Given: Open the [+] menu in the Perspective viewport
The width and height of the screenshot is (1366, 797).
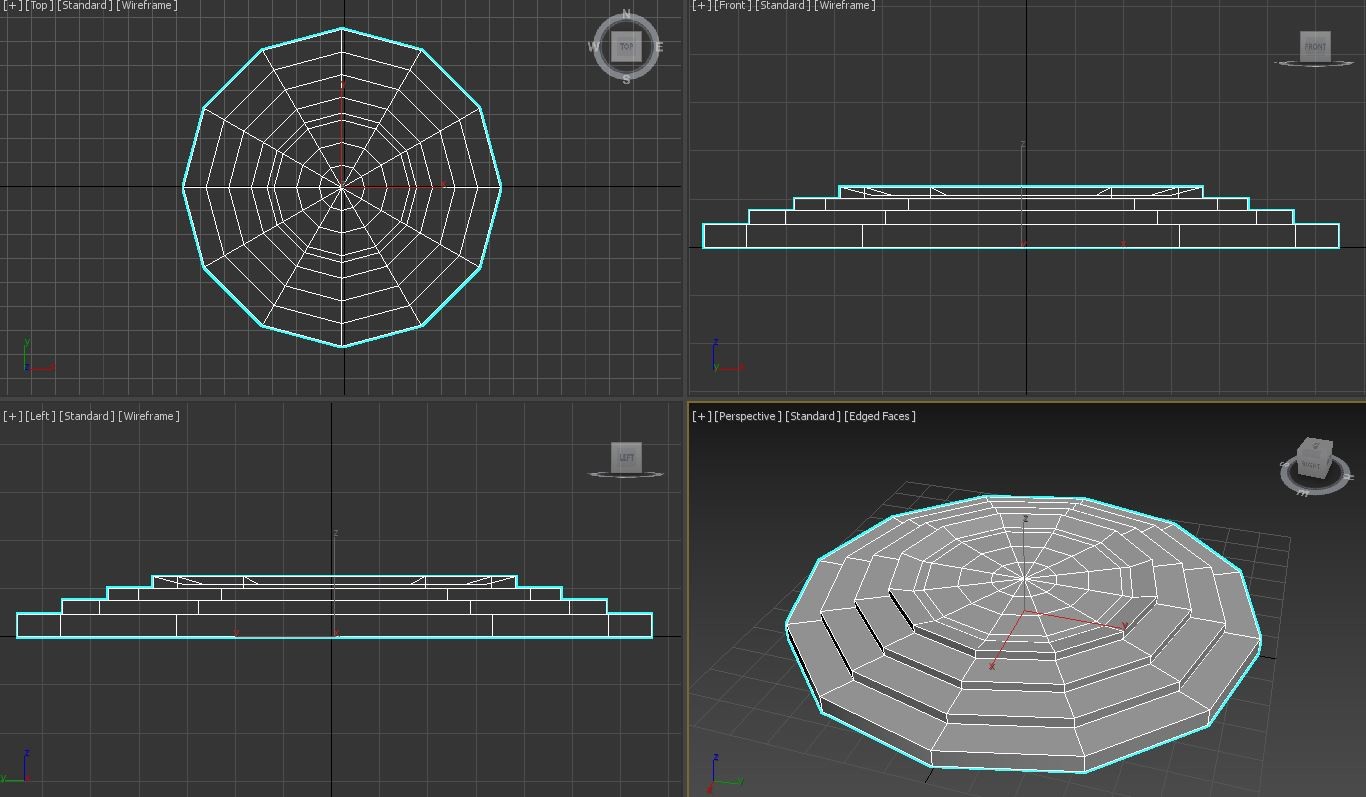Looking at the screenshot, I should (701, 416).
